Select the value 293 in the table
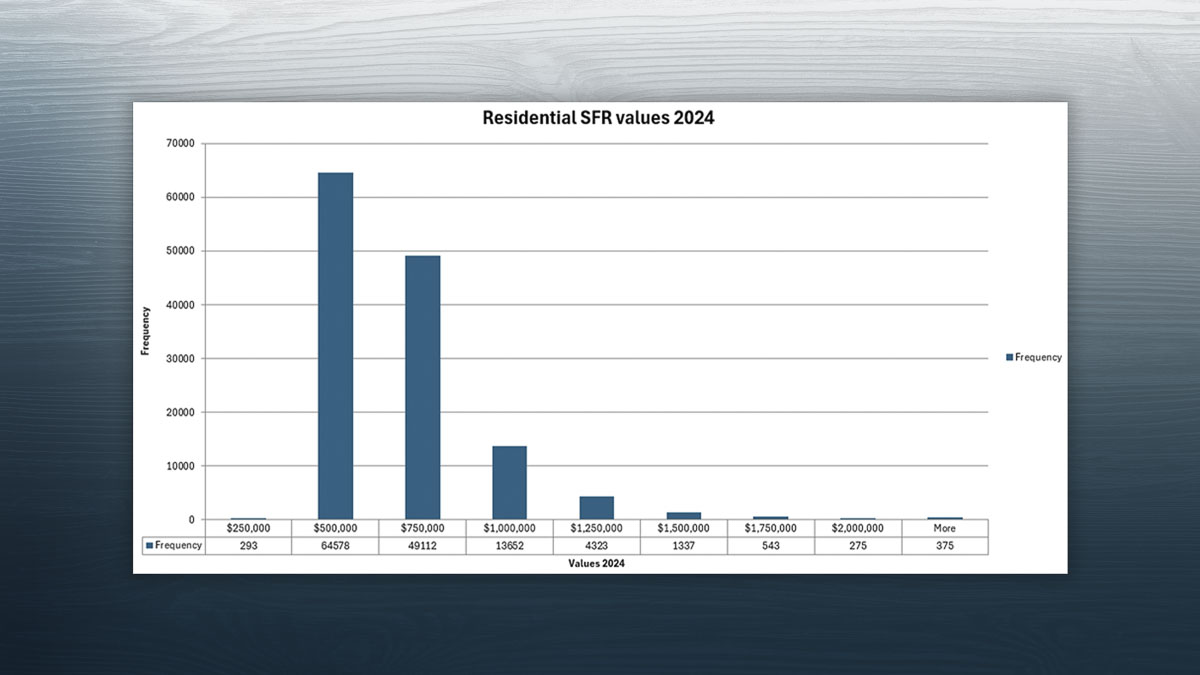The width and height of the screenshot is (1200, 675). pyautogui.click(x=248, y=545)
